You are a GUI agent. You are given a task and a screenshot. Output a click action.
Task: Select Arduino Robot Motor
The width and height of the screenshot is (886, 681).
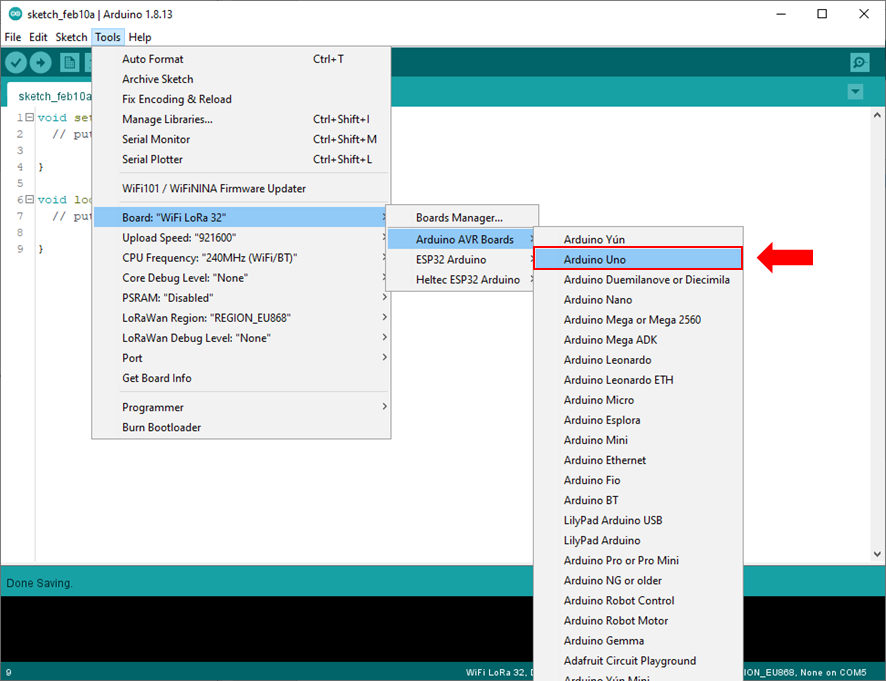tap(638, 621)
